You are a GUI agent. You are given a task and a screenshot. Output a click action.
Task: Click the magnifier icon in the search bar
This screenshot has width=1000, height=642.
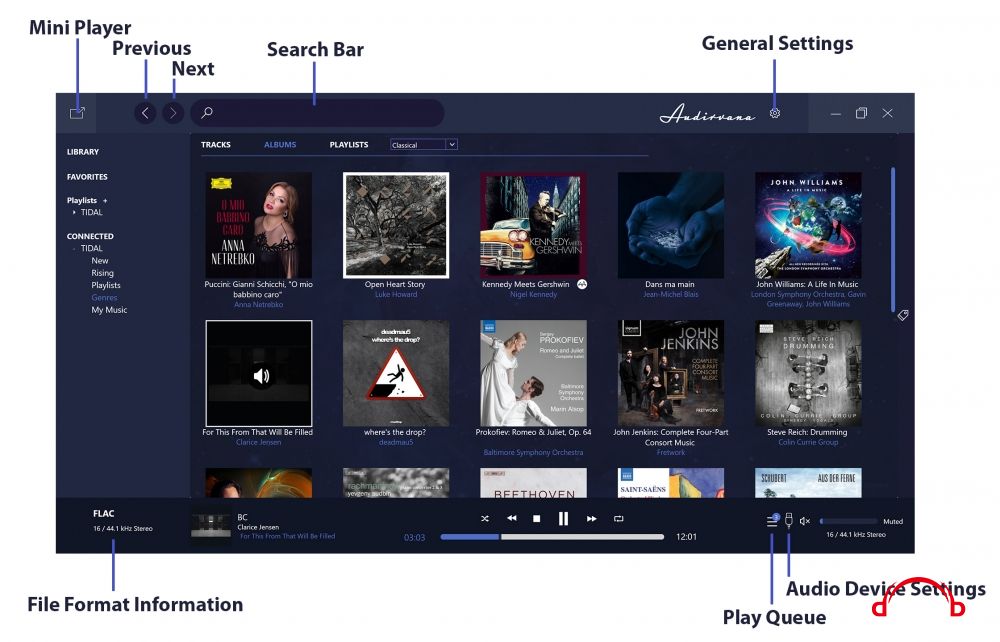tap(207, 113)
